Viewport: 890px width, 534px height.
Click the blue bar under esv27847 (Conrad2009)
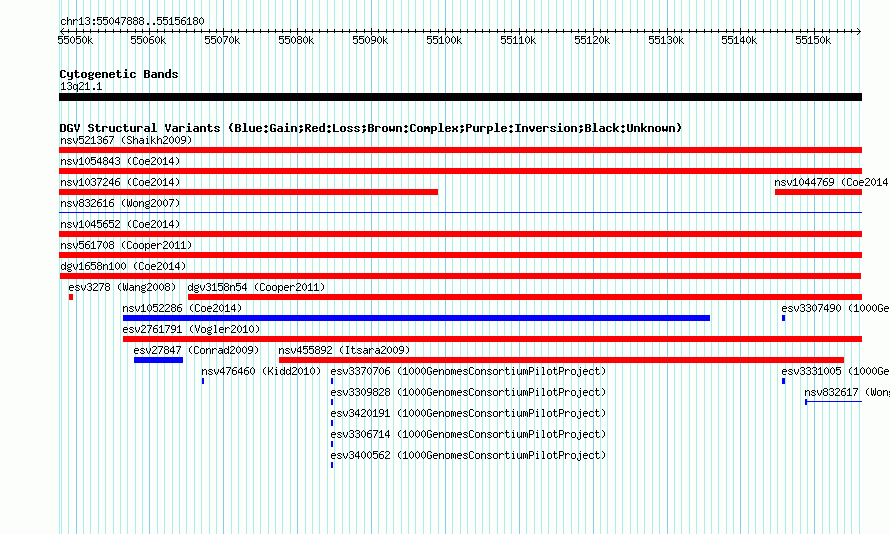[x=158, y=360]
